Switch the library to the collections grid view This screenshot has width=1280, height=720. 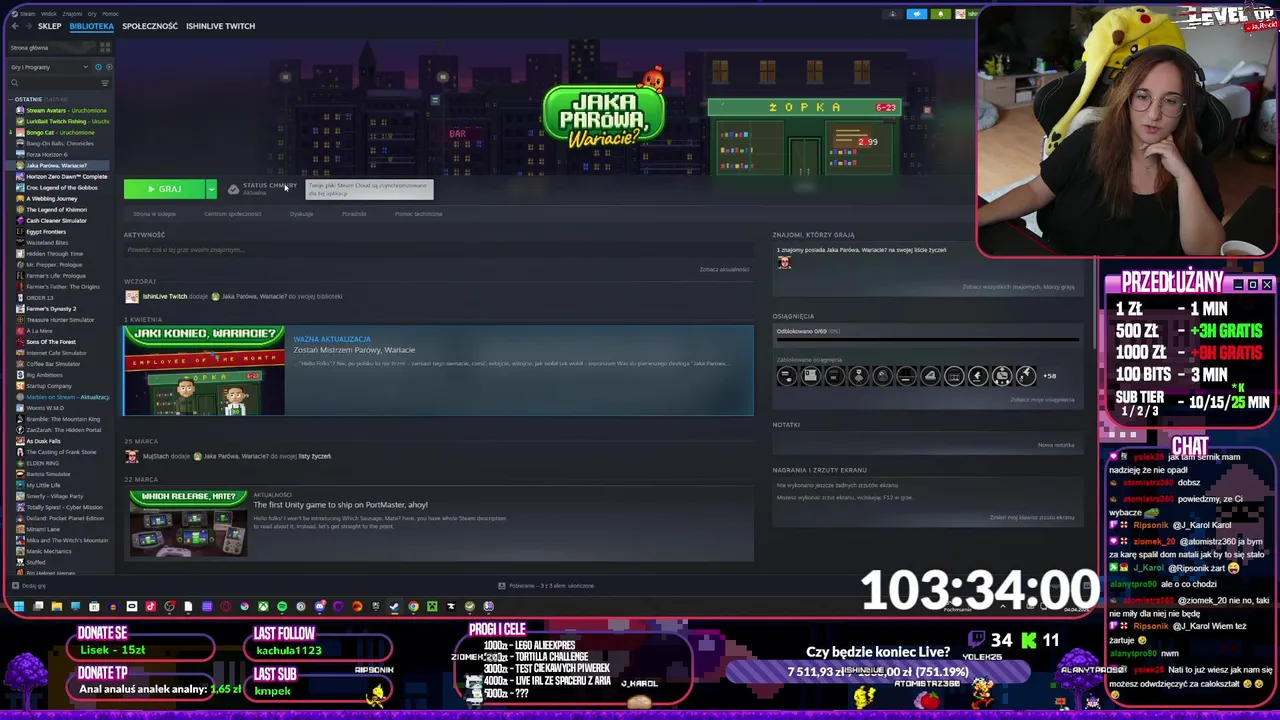click(105, 48)
